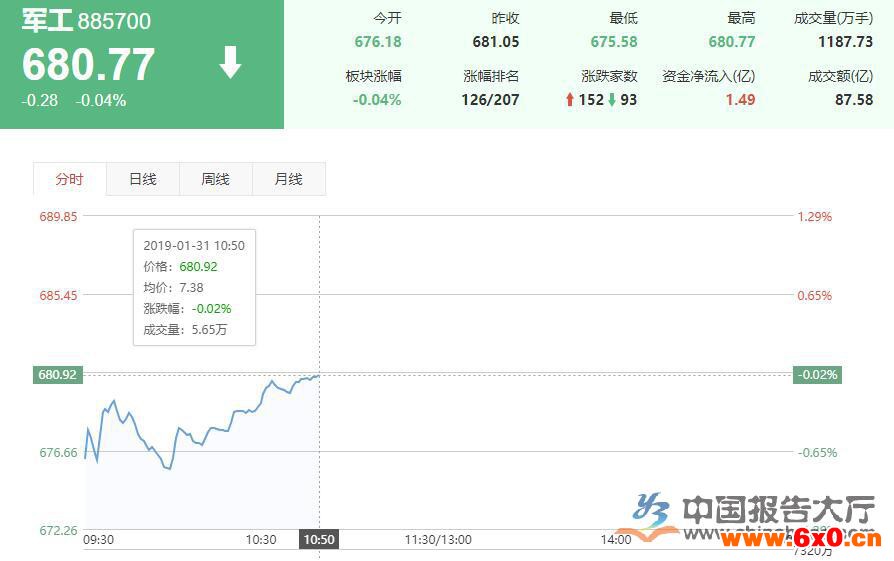Select the 885700 sector code

[x=114, y=21]
